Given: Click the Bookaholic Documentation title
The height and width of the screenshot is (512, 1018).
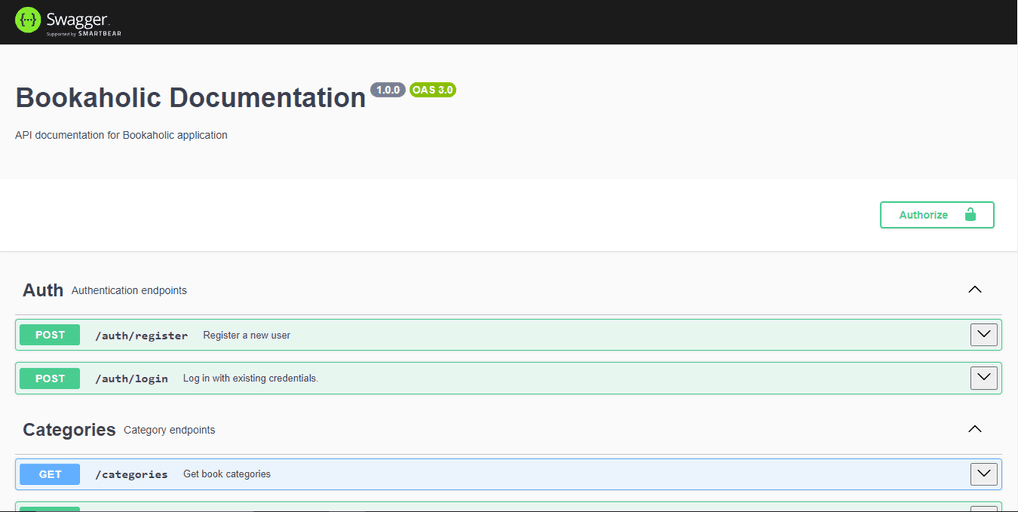Looking at the screenshot, I should 190,98.
